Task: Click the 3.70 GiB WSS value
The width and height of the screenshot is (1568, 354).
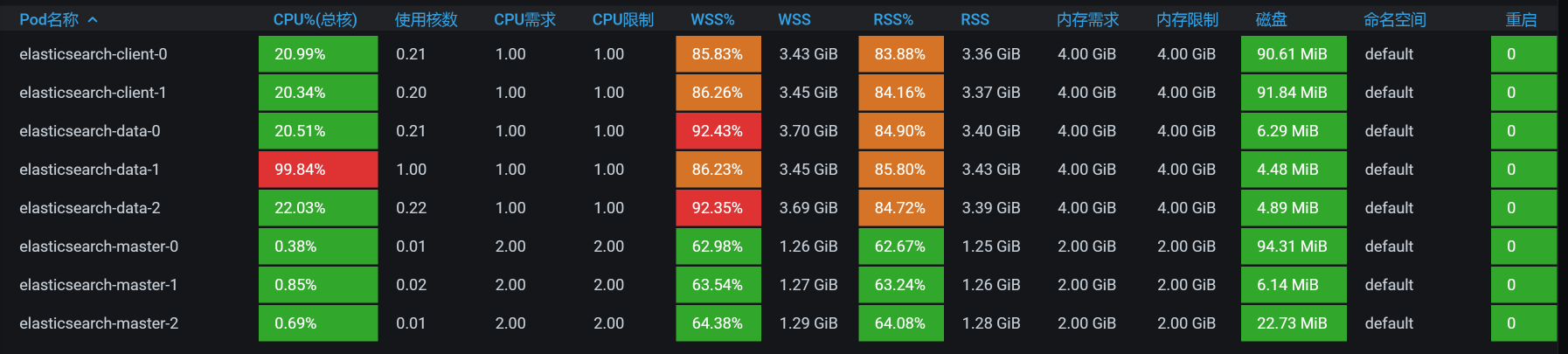Action: click(x=808, y=131)
